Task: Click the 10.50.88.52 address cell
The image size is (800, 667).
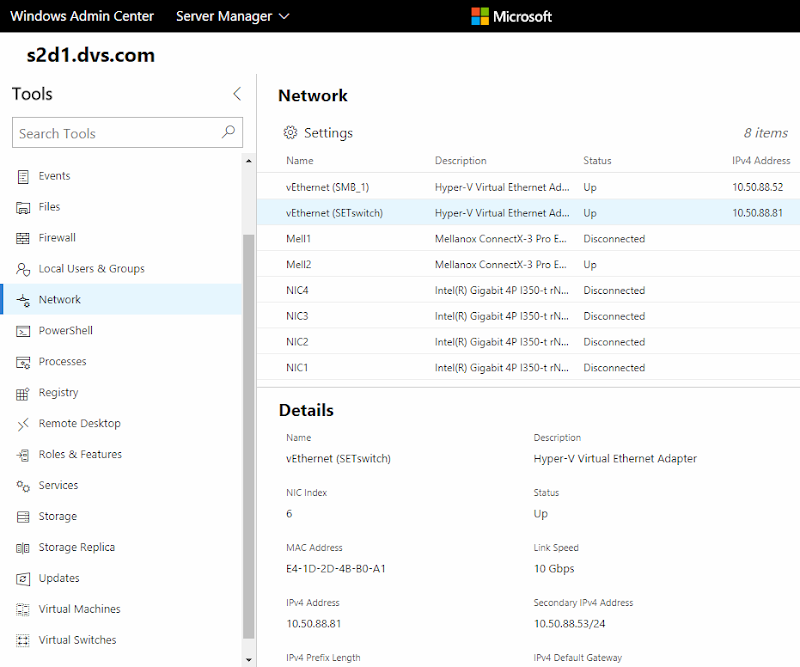Action: click(758, 187)
